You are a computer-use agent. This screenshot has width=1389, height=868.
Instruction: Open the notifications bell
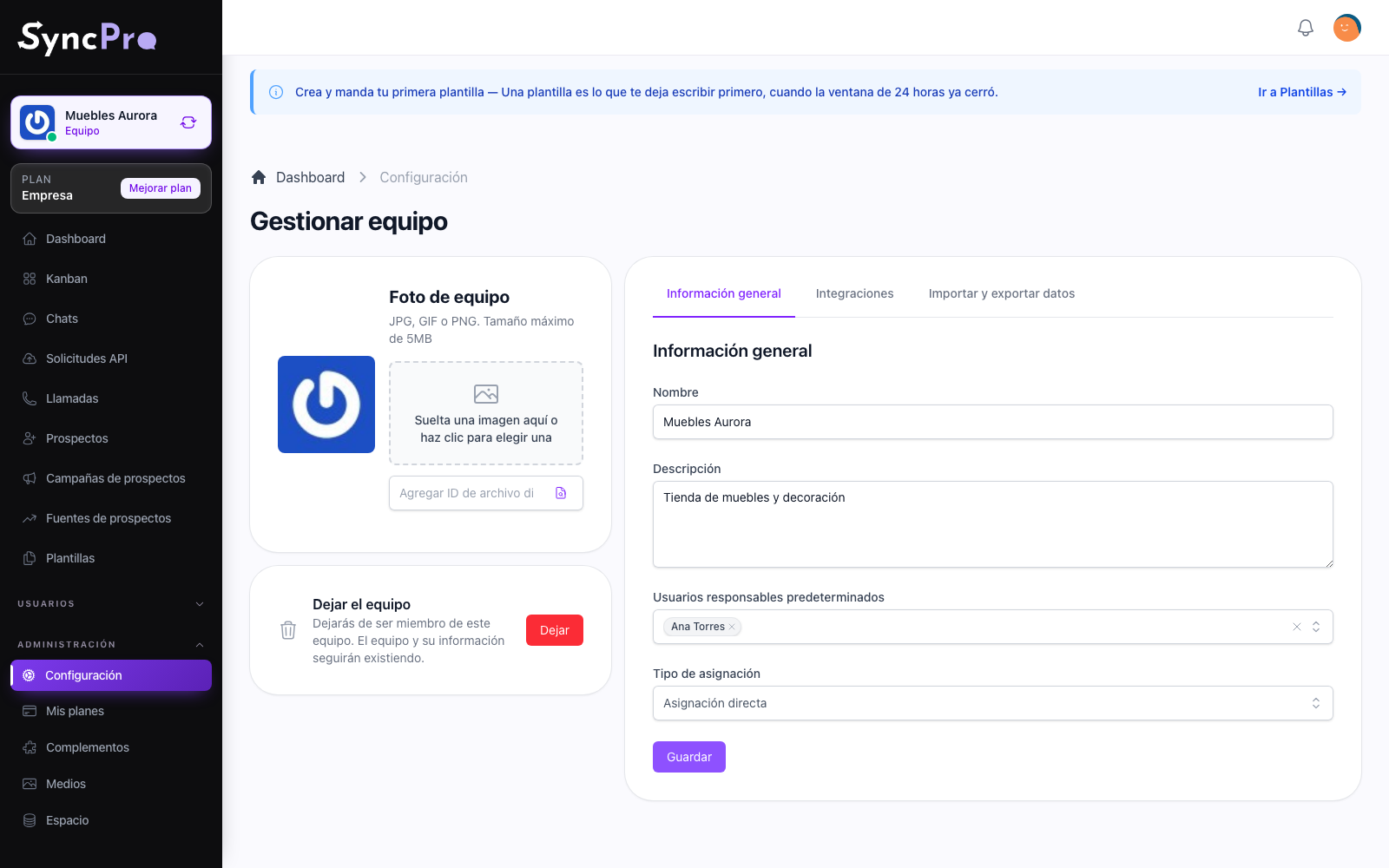click(x=1305, y=28)
